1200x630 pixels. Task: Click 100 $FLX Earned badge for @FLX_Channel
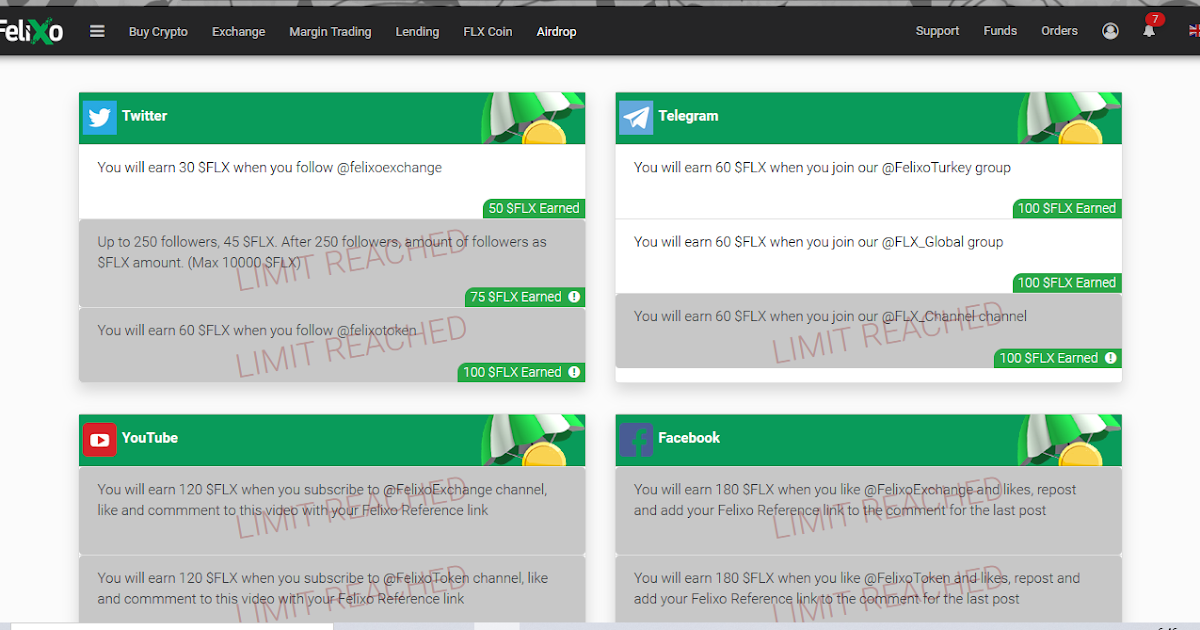click(1058, 358)
